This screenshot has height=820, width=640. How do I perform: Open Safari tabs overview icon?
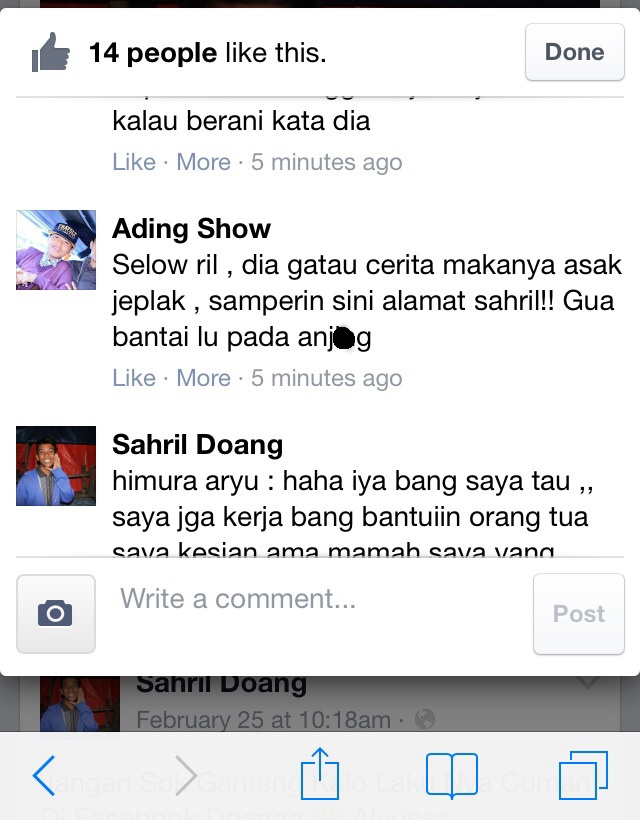point(584,776)
